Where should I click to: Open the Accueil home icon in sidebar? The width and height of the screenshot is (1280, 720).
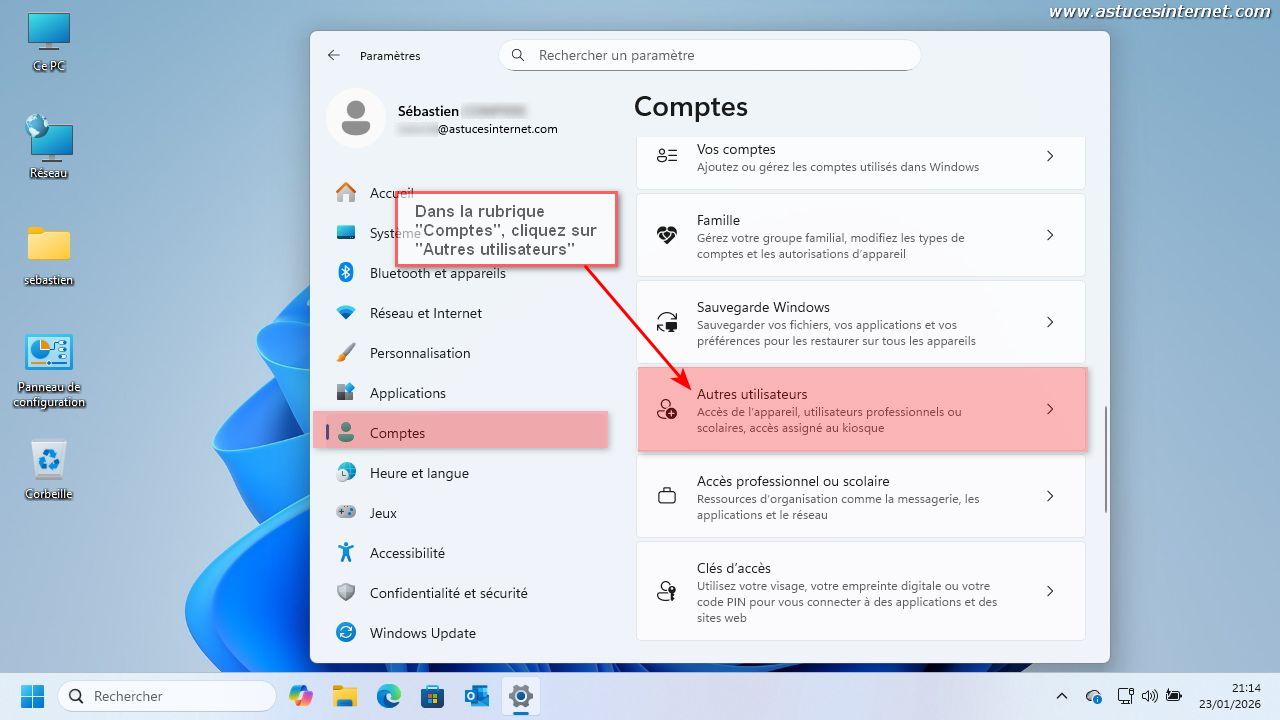(346, 192)
